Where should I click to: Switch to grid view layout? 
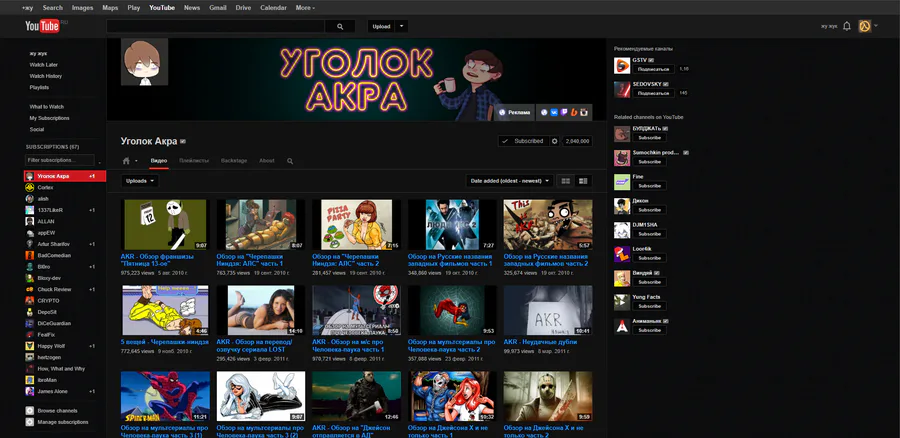pyautogui.click(x=566, y=181)
